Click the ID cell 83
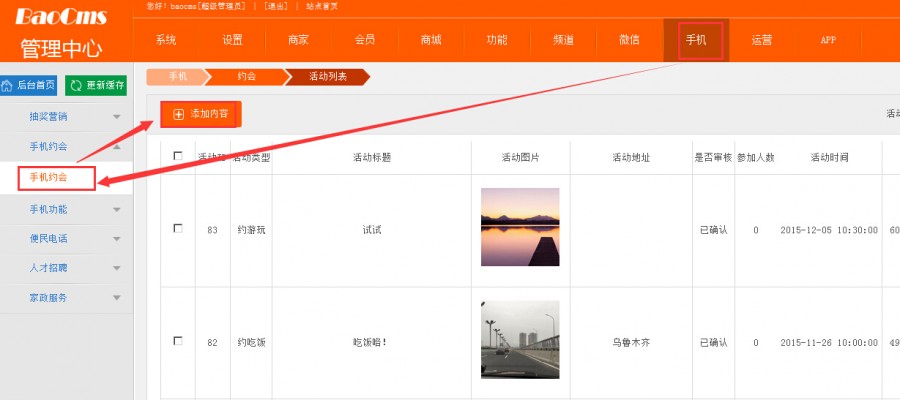 (x=212, y=230)
